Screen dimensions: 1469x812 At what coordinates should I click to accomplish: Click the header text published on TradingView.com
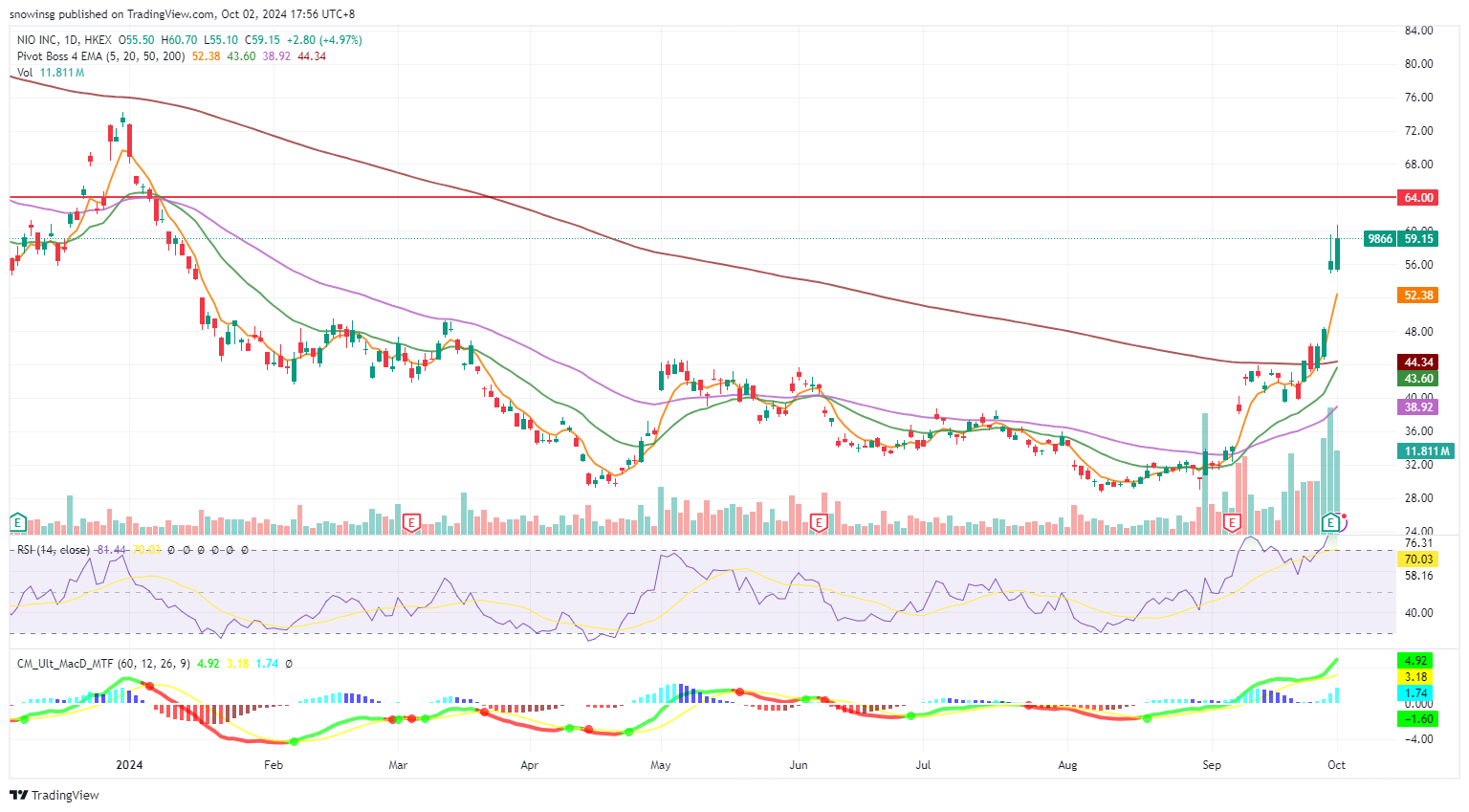point(136,14)
